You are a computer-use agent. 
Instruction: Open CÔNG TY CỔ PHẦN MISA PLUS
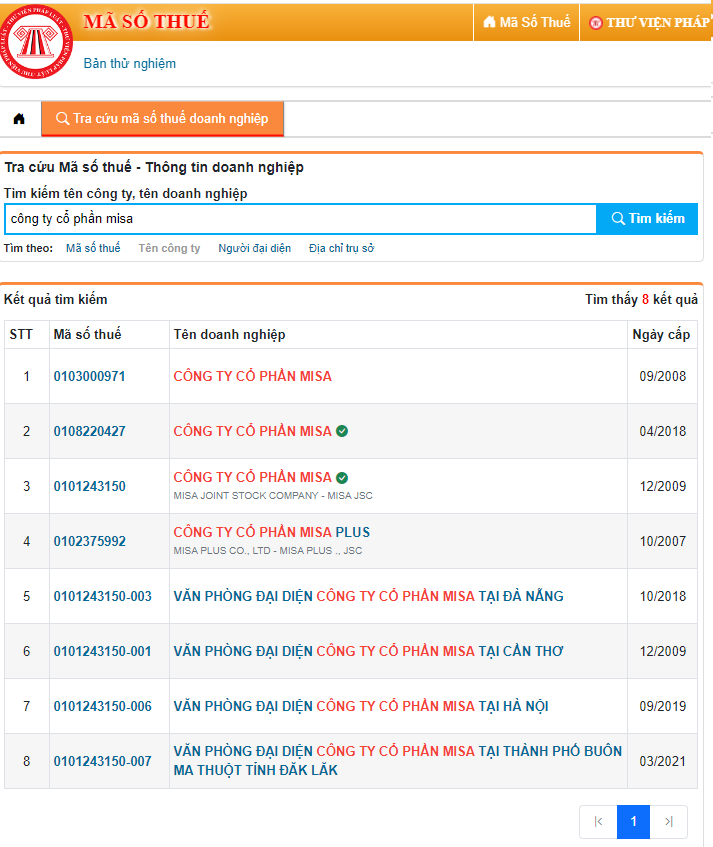coord(272,533)
